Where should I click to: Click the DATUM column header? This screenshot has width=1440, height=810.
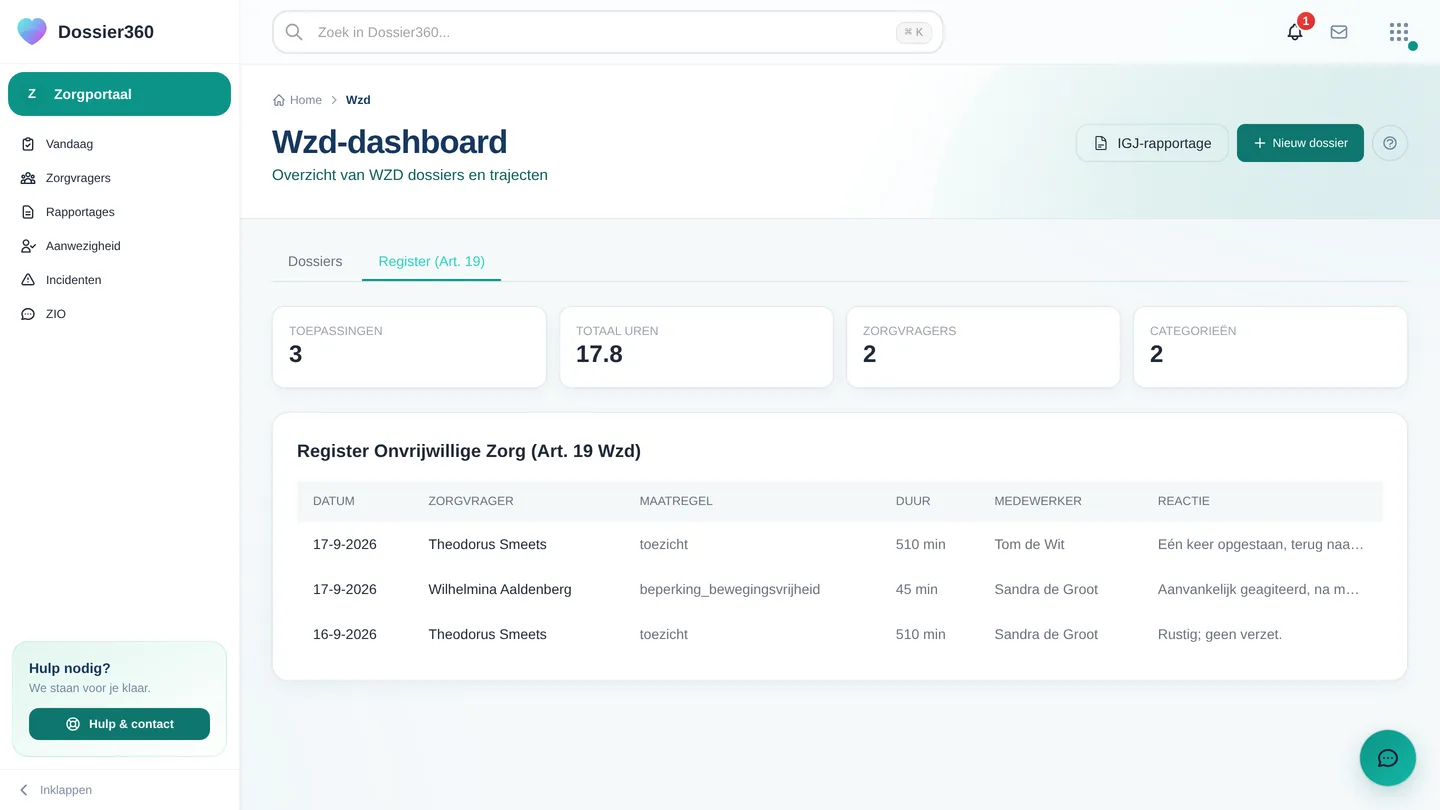click(x=334, y=501)
